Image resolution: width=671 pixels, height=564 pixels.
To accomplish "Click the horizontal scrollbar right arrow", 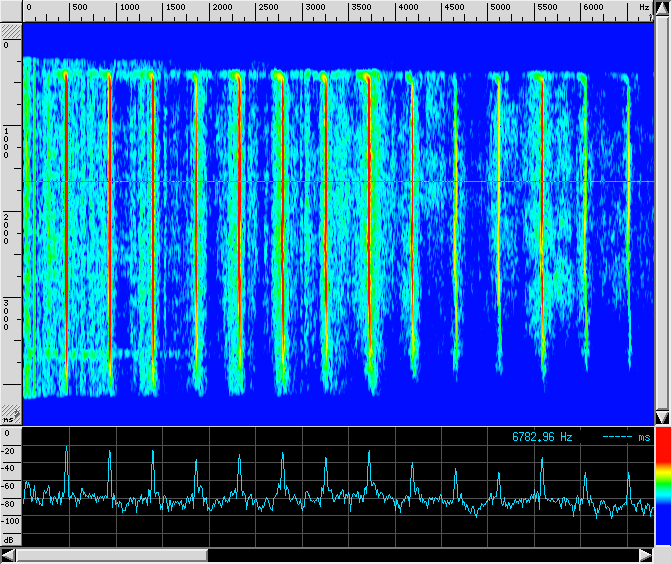I will (646, 555).
